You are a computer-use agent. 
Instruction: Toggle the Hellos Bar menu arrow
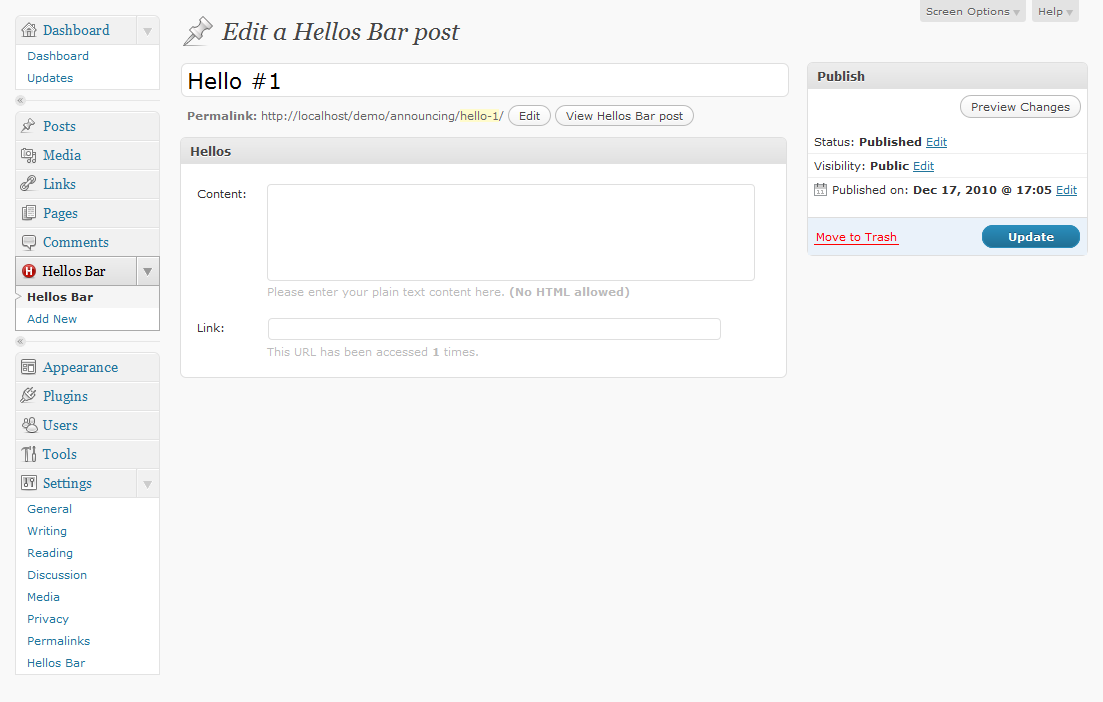(147, 271)
